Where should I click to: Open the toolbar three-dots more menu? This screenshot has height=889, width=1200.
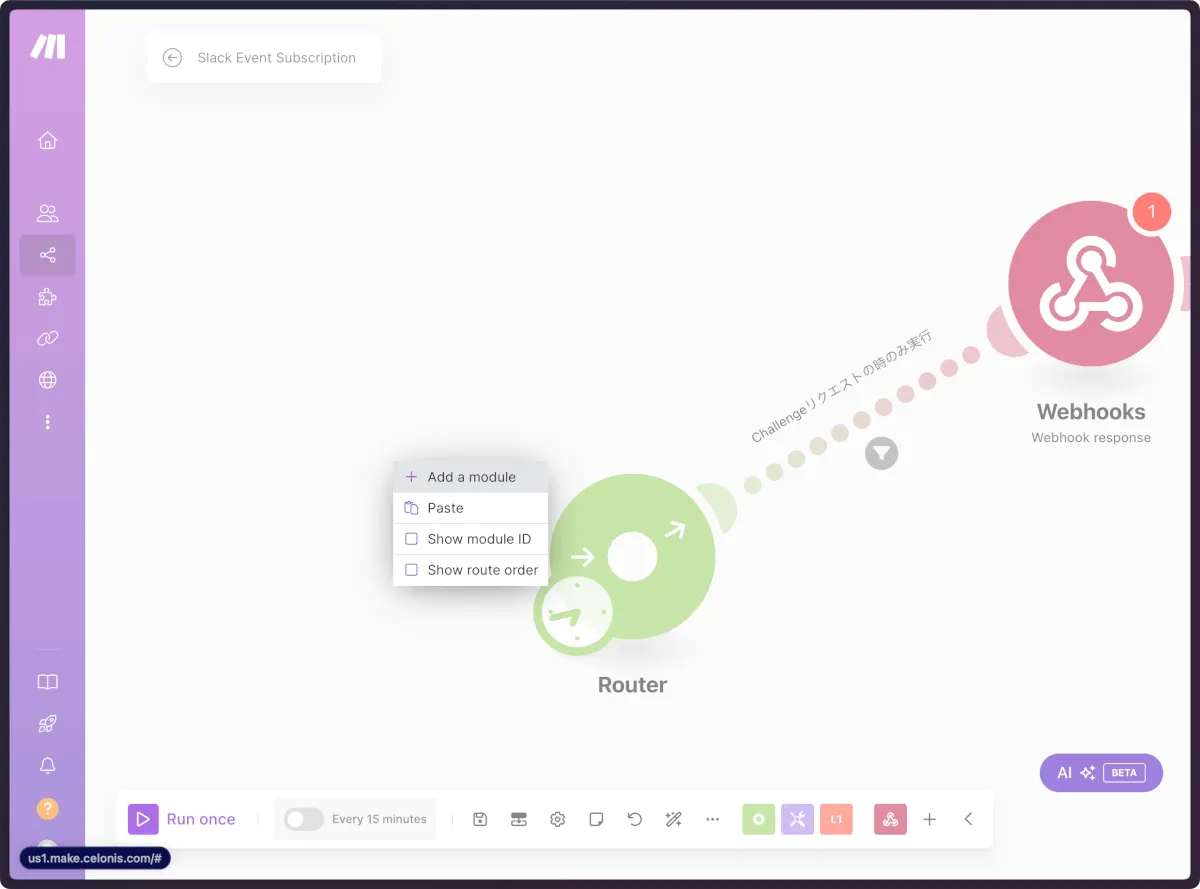[x=712, y=819]
